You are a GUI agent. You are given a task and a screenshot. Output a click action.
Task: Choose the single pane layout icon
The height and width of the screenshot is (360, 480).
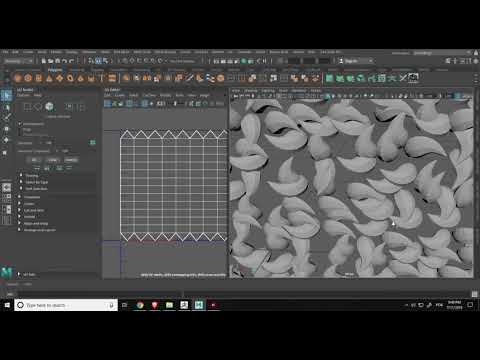7,188
